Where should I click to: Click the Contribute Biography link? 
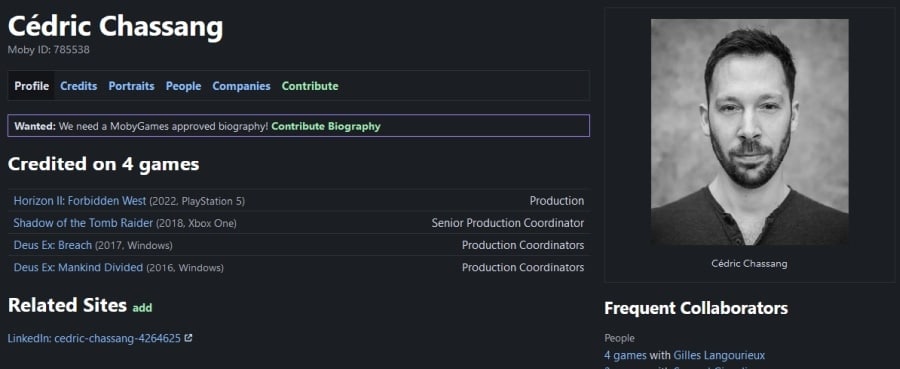tap(326, 126)
